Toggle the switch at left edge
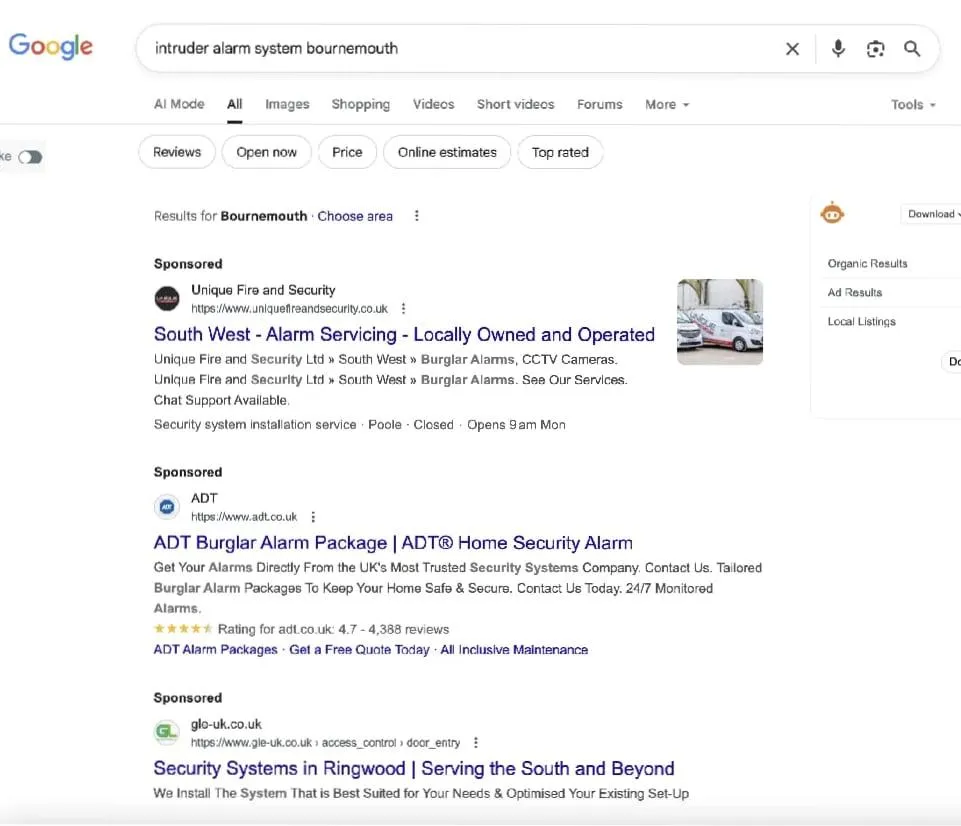The image size is (961, 826). pos(29,157)
